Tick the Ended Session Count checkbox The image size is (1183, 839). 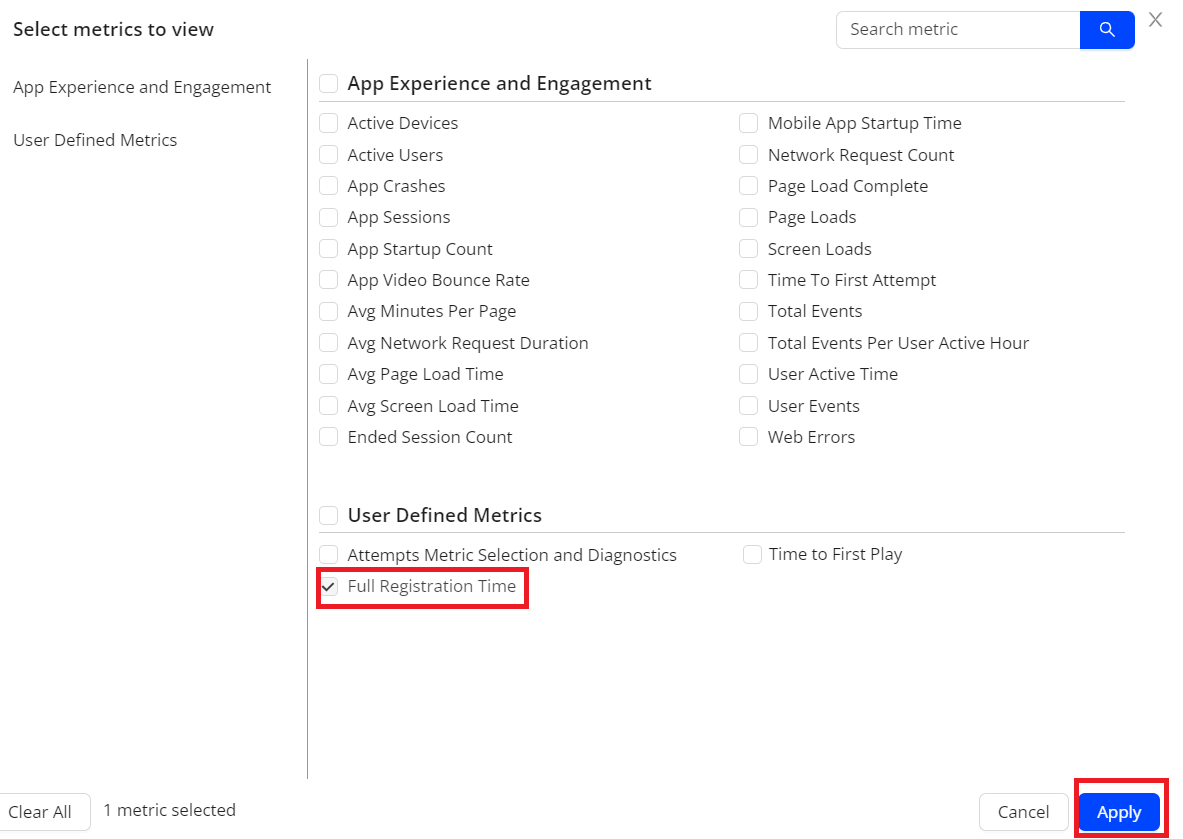click(x=328, y=437)
